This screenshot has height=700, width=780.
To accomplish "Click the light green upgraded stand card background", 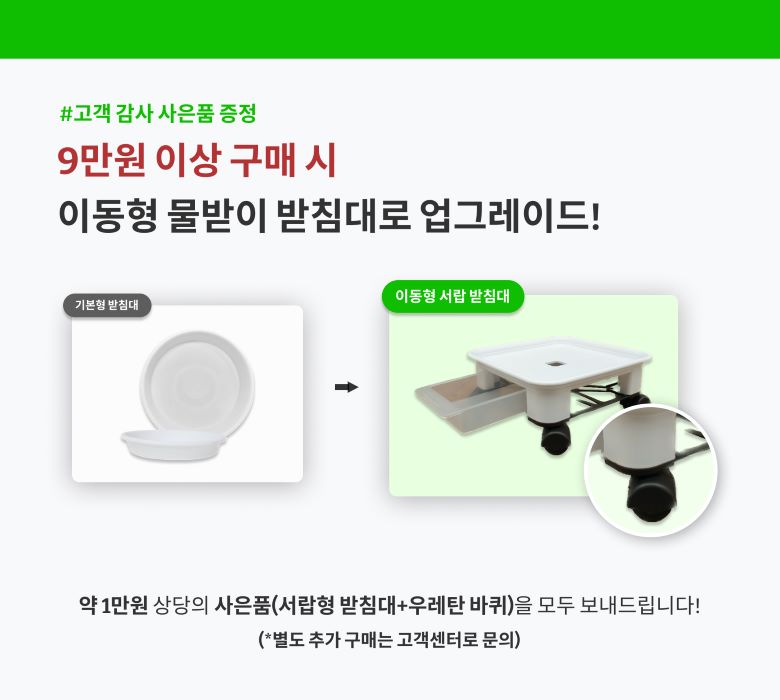I will [533, 396].
